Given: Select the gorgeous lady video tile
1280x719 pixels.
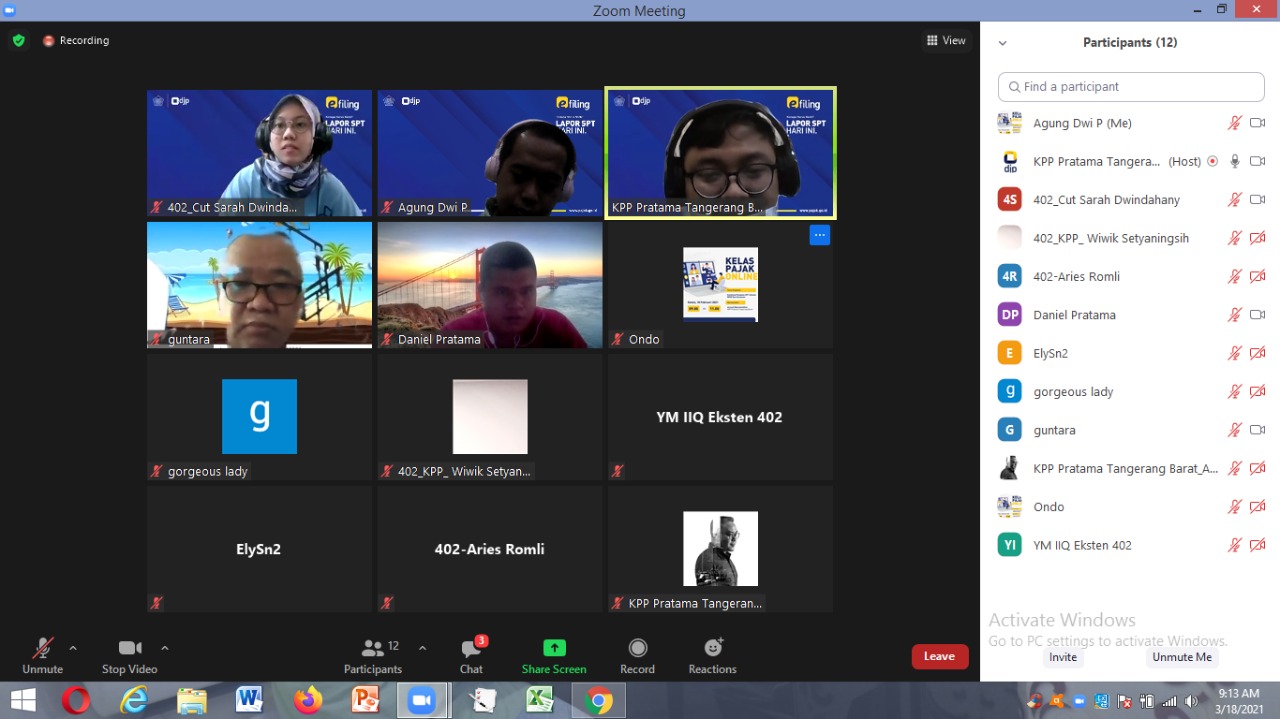Looking at the screenshot, I should coord(259,417).
